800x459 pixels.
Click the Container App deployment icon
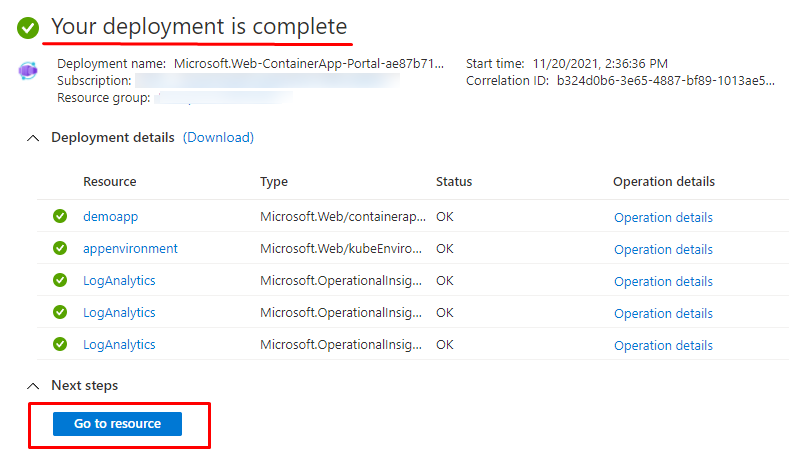[28, 72]
